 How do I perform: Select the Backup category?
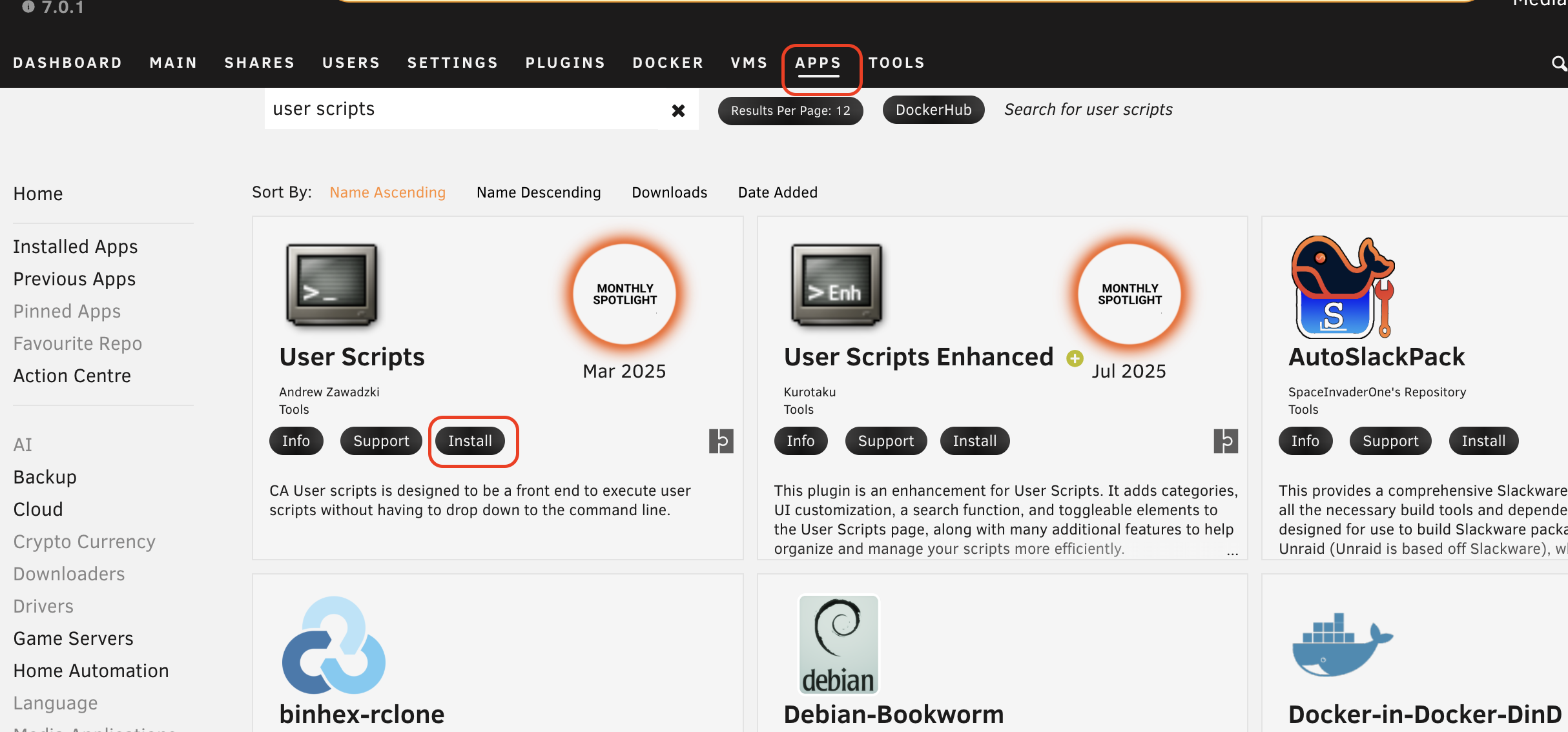pyautogui.click(x=45, y=477)
